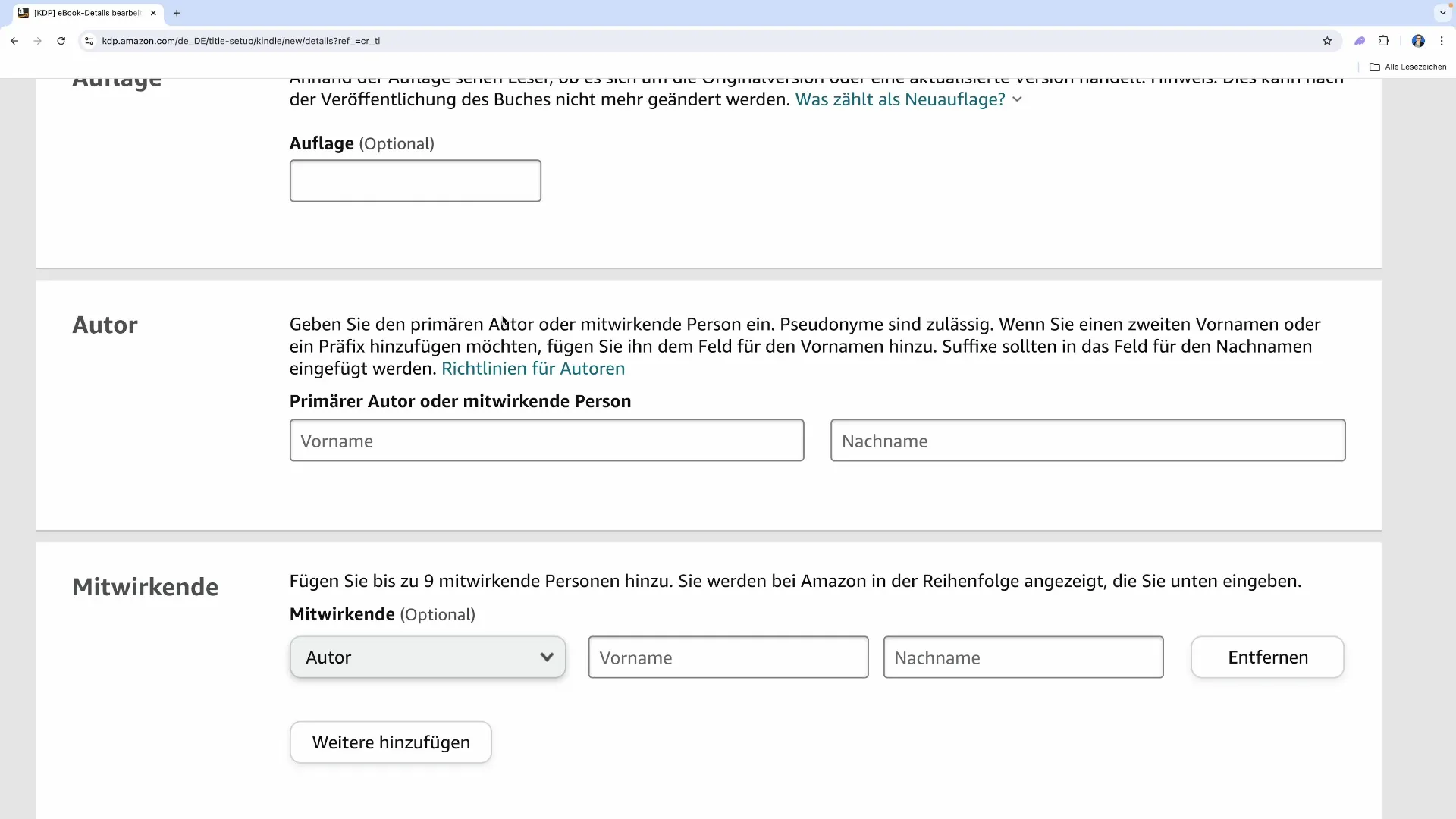Viewport: 1456px width, 819px height.
Task: Open the extensions puzzle icon
Action: pyautogui.click(x=1383, y=41)
